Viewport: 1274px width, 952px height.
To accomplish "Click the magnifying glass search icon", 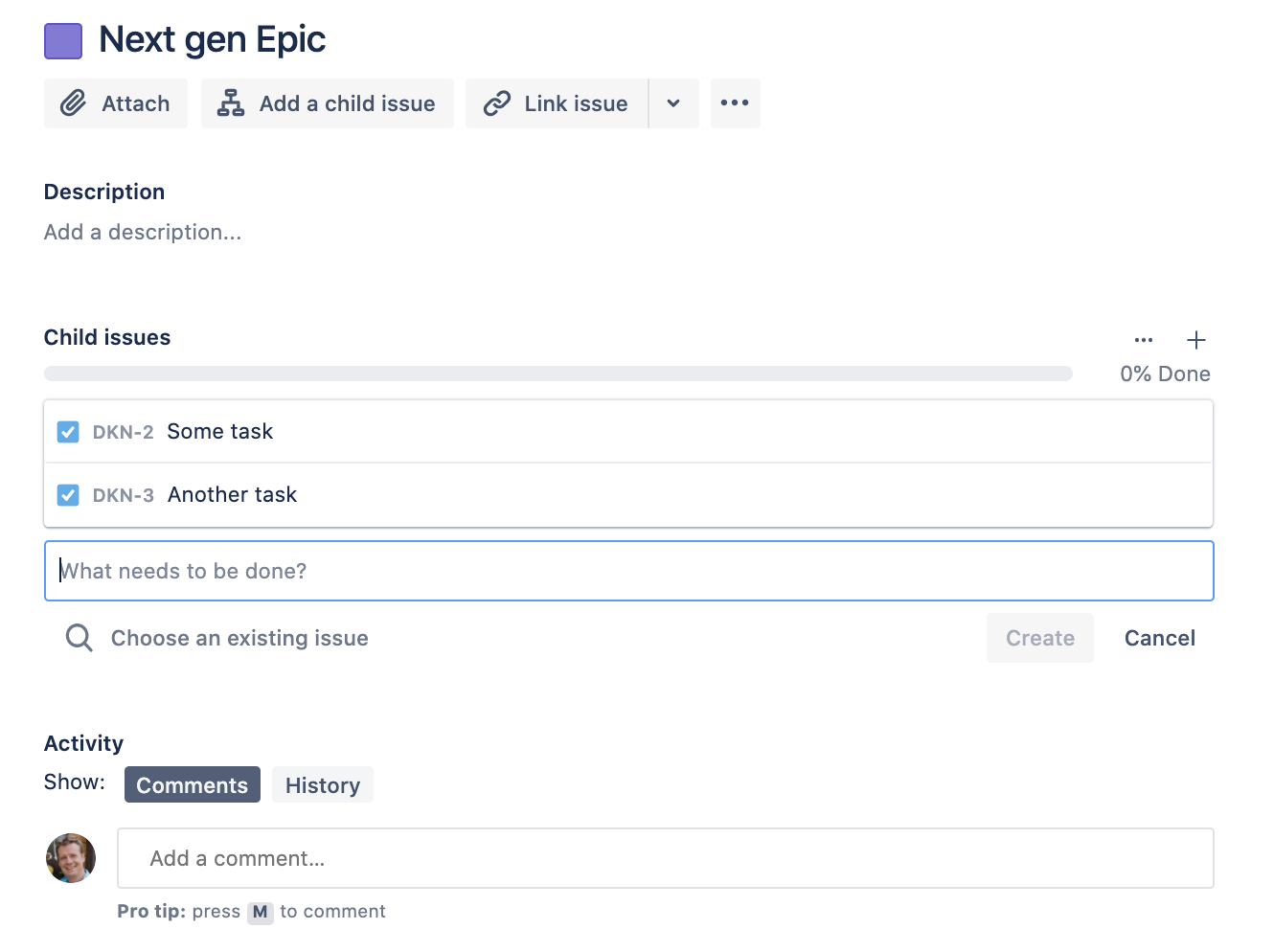I will [x=78, y=638].
